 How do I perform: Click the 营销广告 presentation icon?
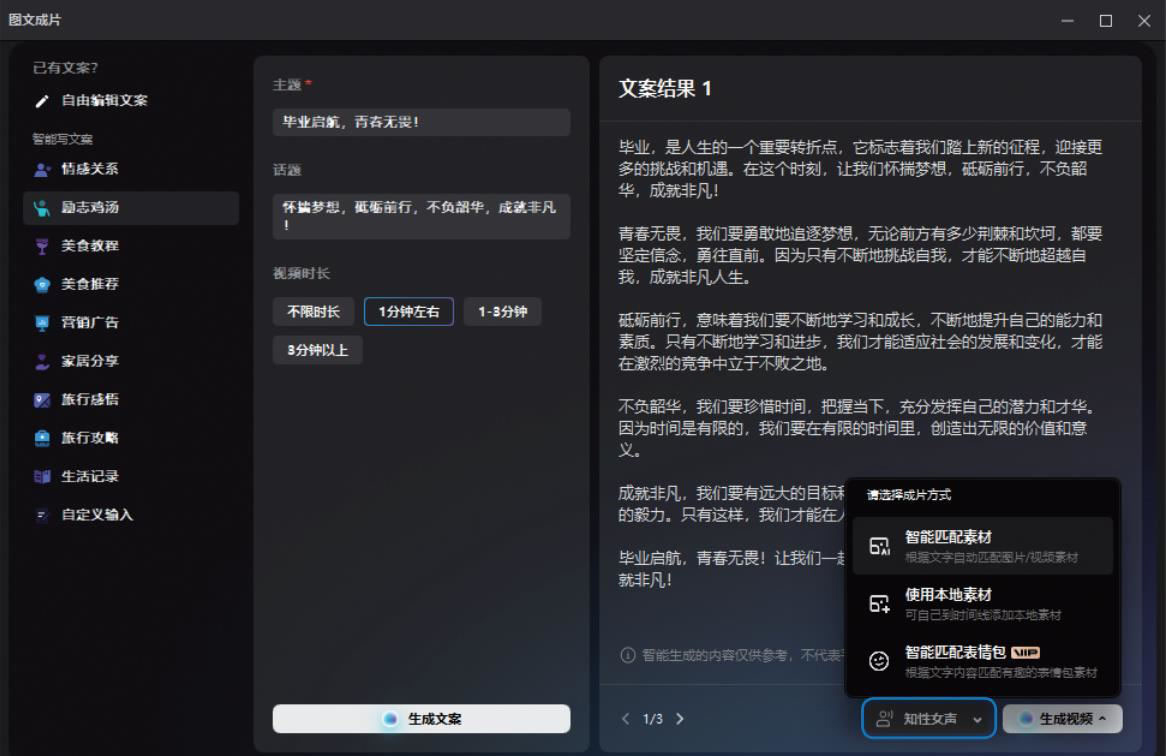[x=42, y=323]
